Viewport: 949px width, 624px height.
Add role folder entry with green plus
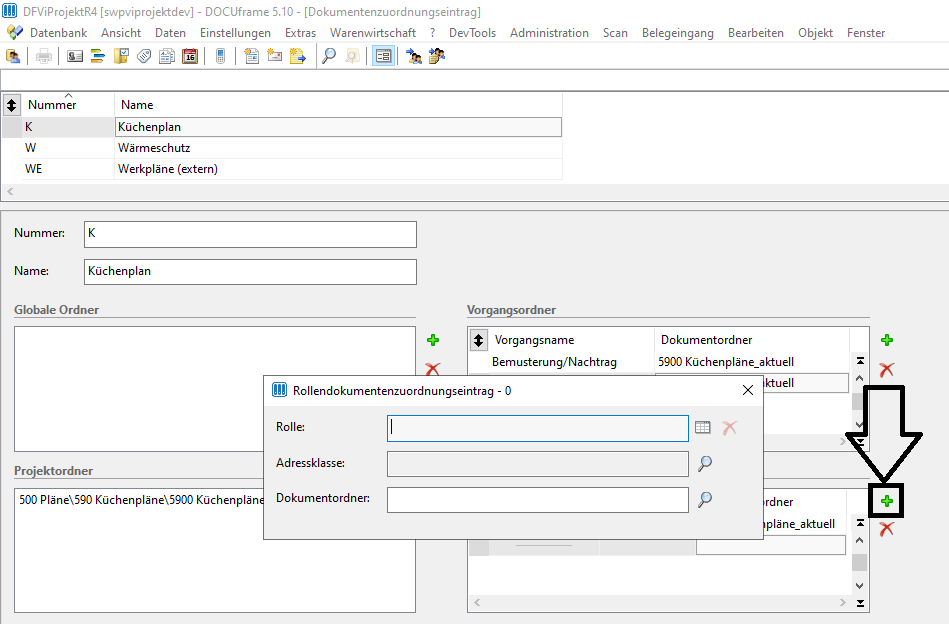887,501
